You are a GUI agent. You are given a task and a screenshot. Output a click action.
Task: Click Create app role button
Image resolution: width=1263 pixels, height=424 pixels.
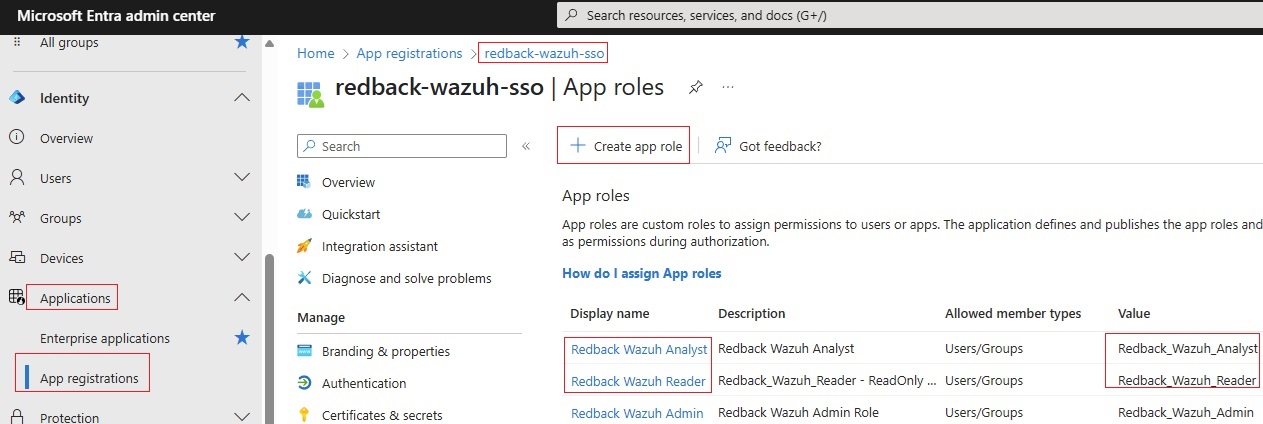[624, 146]
